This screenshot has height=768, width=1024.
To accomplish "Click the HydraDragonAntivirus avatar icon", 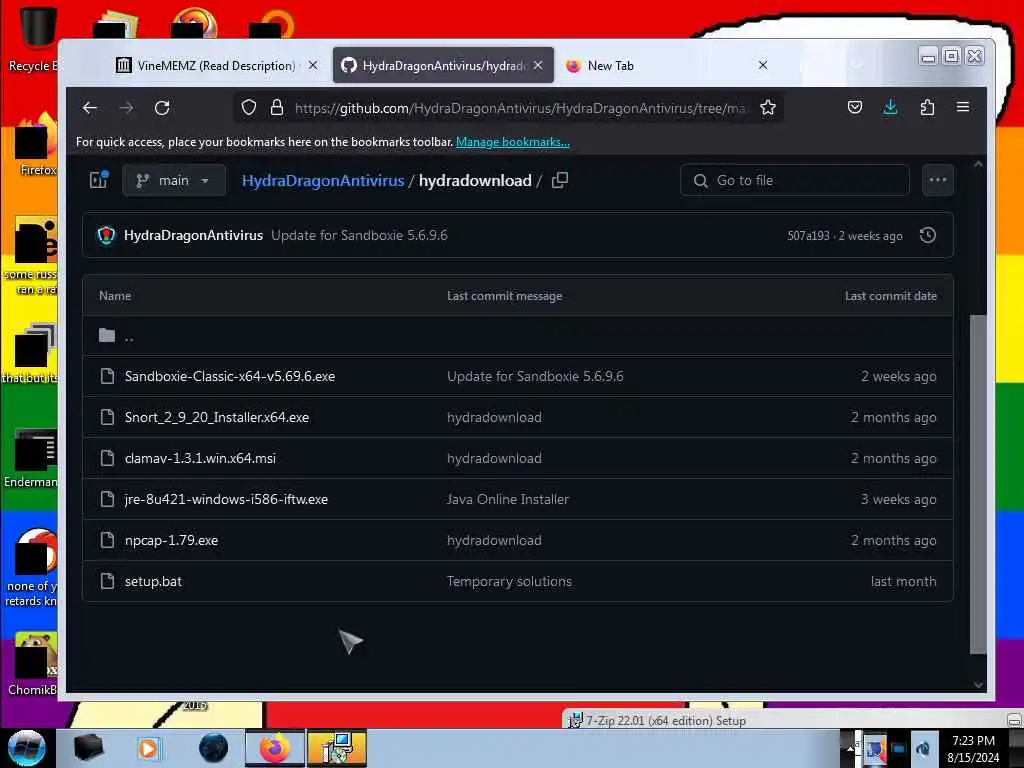I will [x=106, y=235].
